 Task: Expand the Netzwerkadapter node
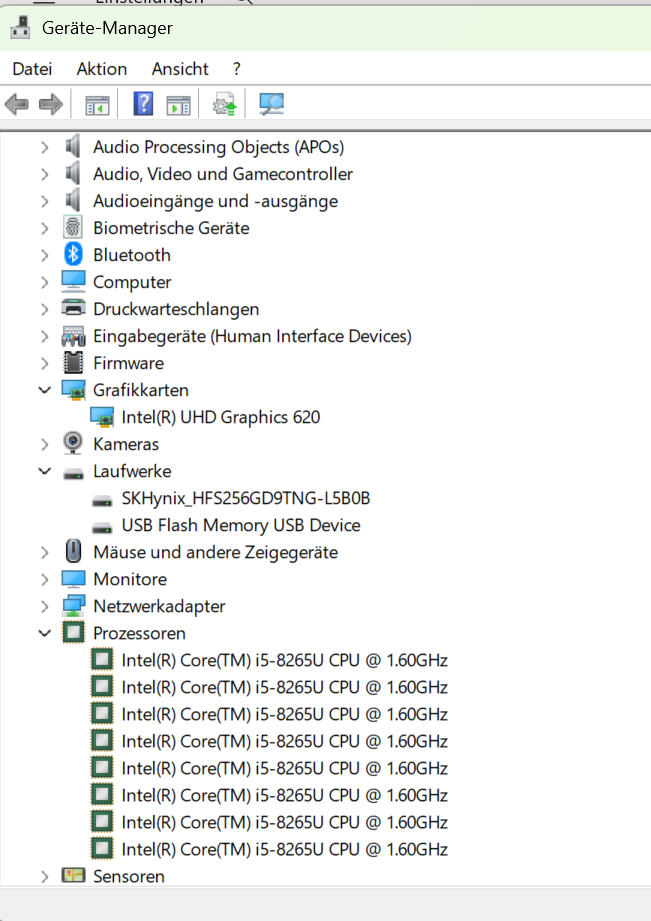click(45, 606)
